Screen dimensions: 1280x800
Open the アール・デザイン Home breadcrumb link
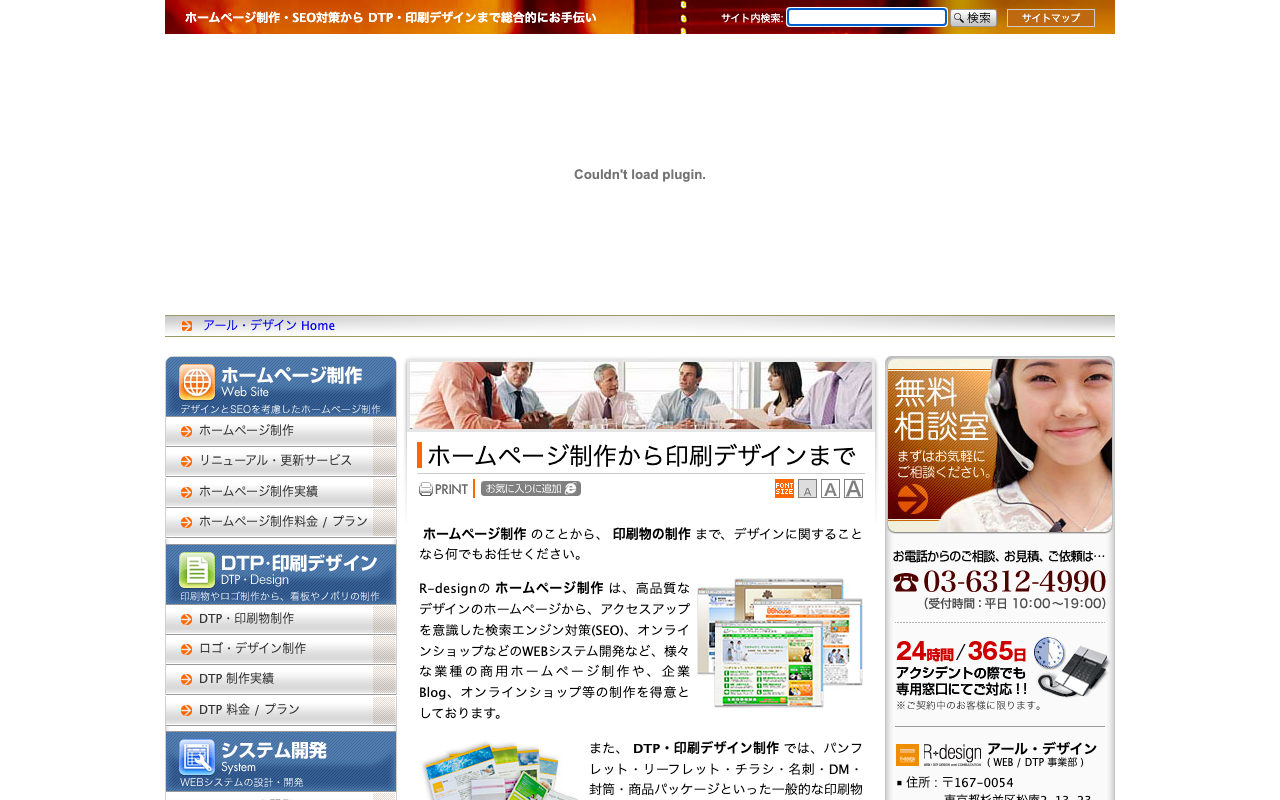(269, 326)
